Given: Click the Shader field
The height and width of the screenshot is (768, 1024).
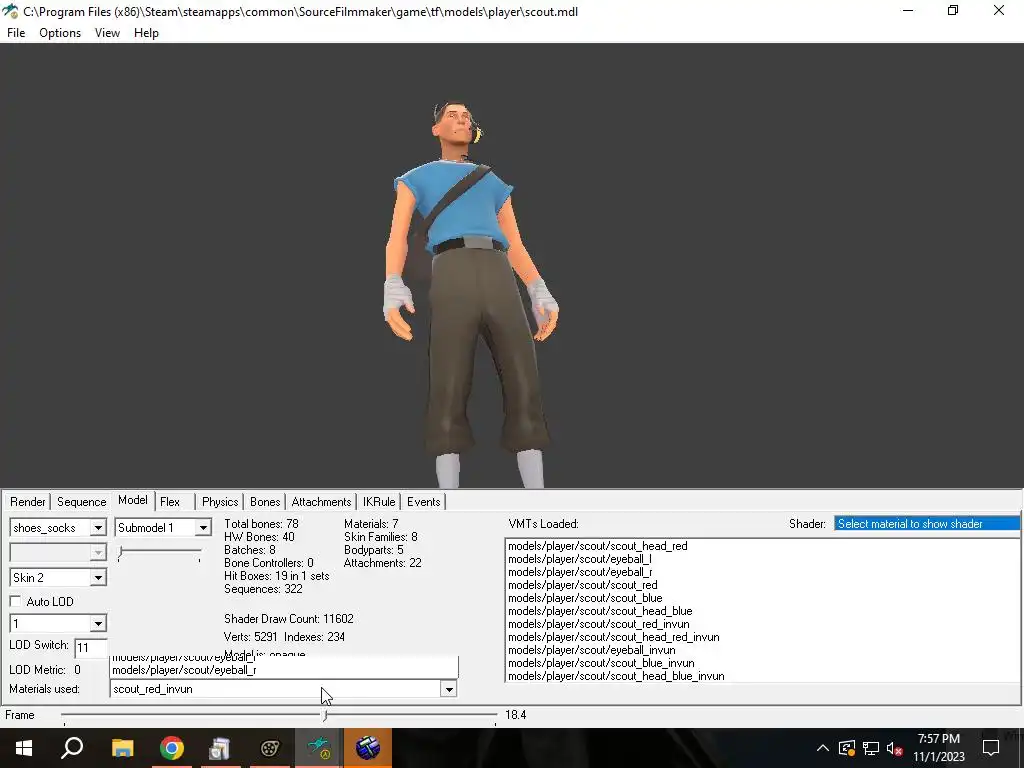Looking at the screenshot, I should (x=927, y=524).
